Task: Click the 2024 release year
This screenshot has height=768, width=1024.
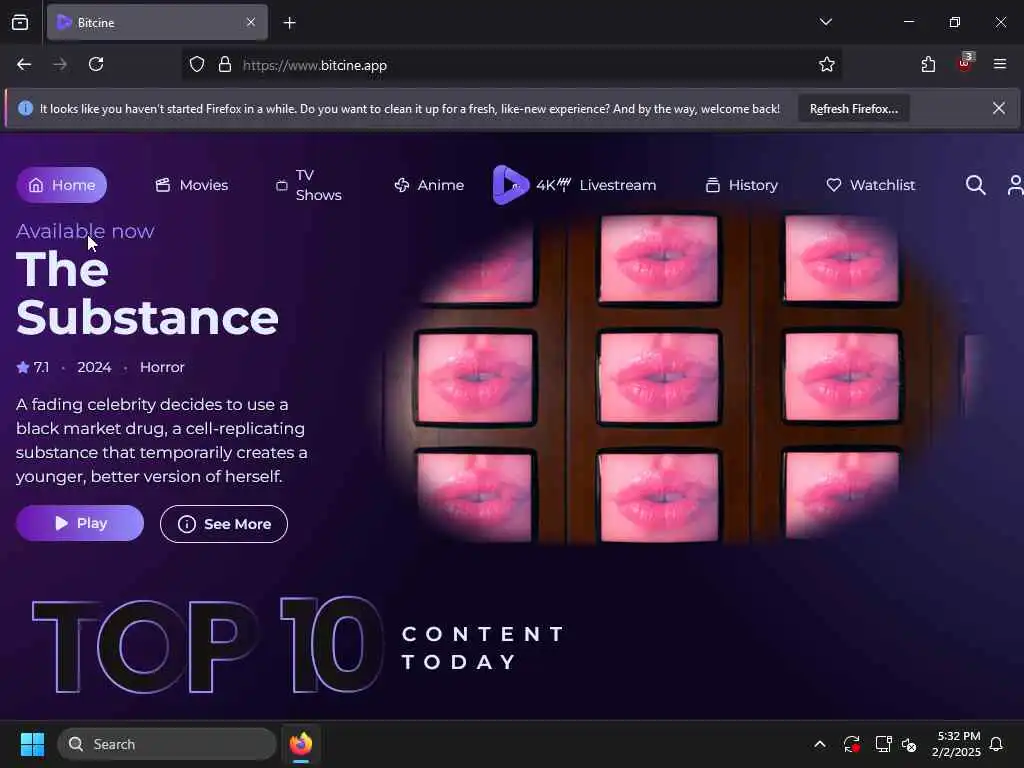Action: pos(94,367)
